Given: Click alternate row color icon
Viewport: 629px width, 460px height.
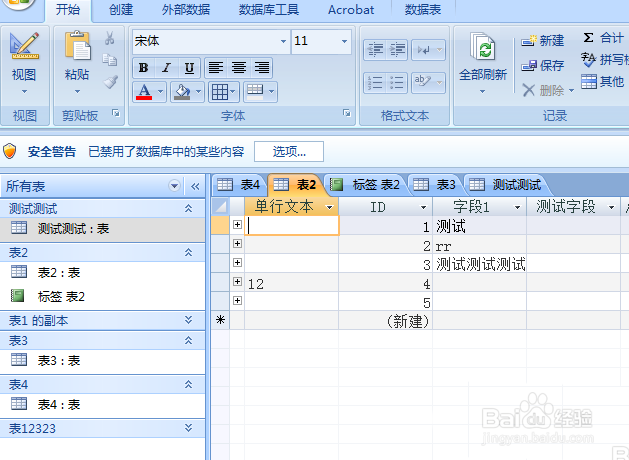Looking at the screenshot, I should 255,92.
